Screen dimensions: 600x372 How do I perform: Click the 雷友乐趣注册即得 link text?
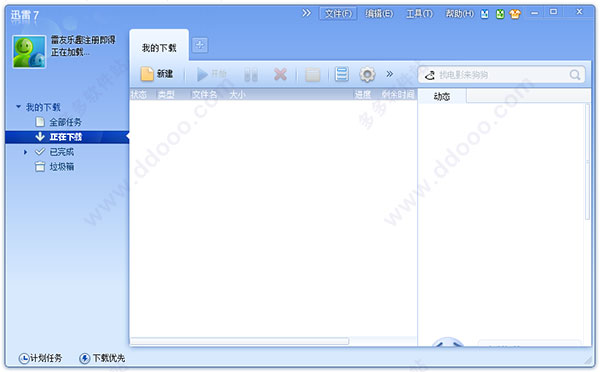coord(83,40)
